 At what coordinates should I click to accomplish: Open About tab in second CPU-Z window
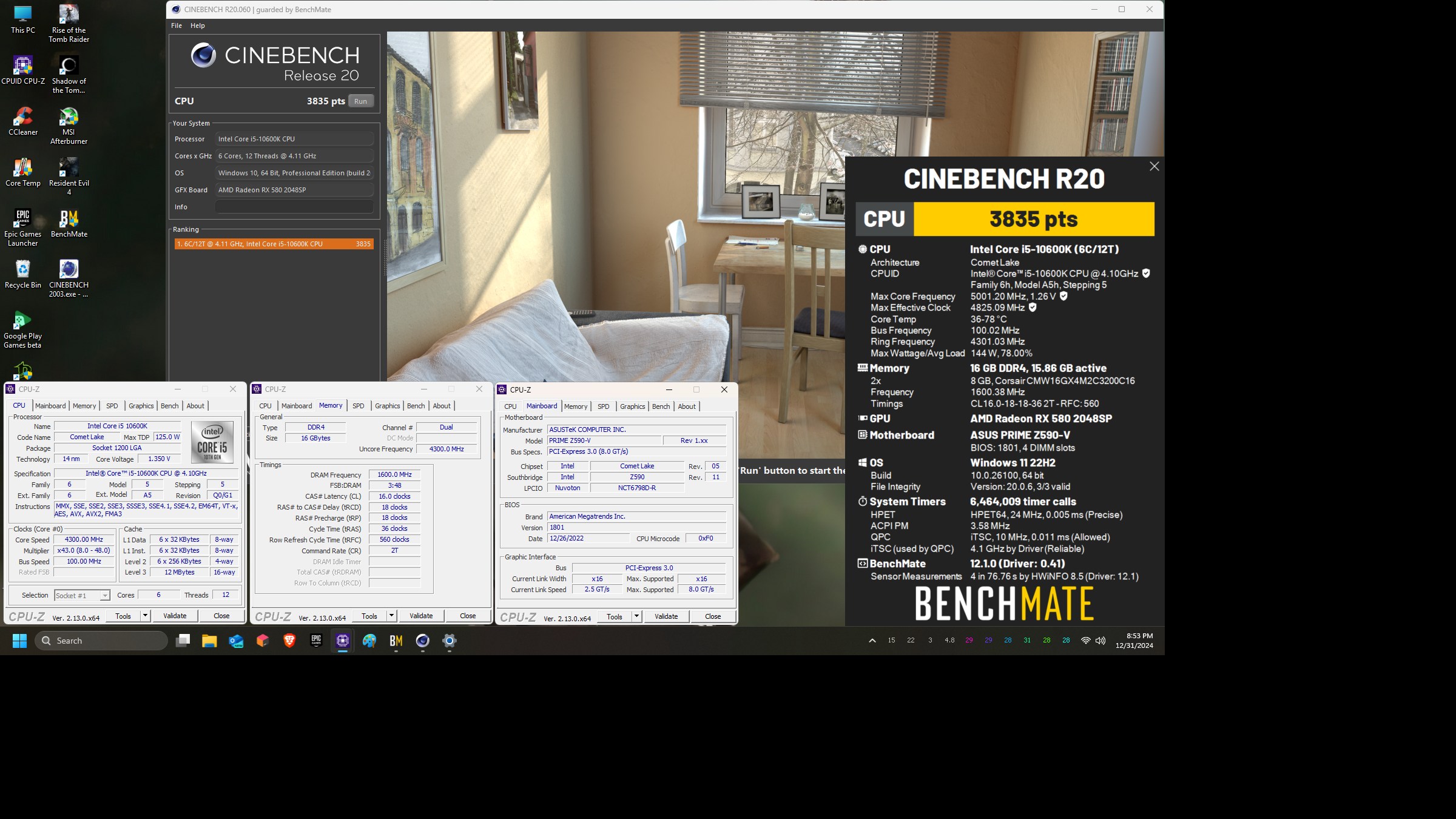click(x=442, y=406)
